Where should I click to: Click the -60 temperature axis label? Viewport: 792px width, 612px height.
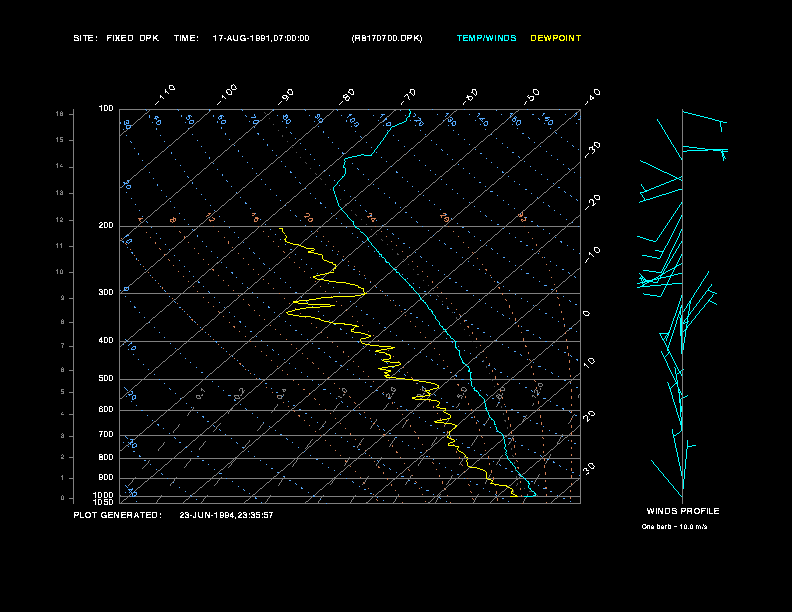[x=470, y=97]
